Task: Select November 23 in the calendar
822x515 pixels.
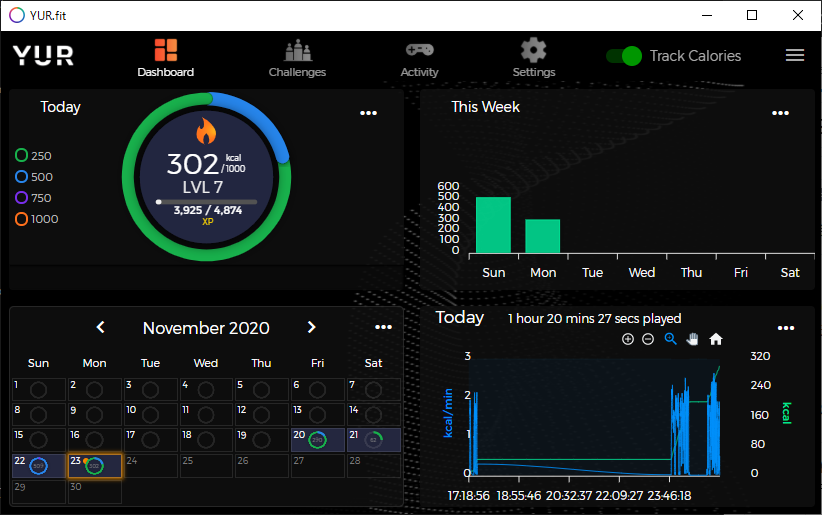Action: 95,466
